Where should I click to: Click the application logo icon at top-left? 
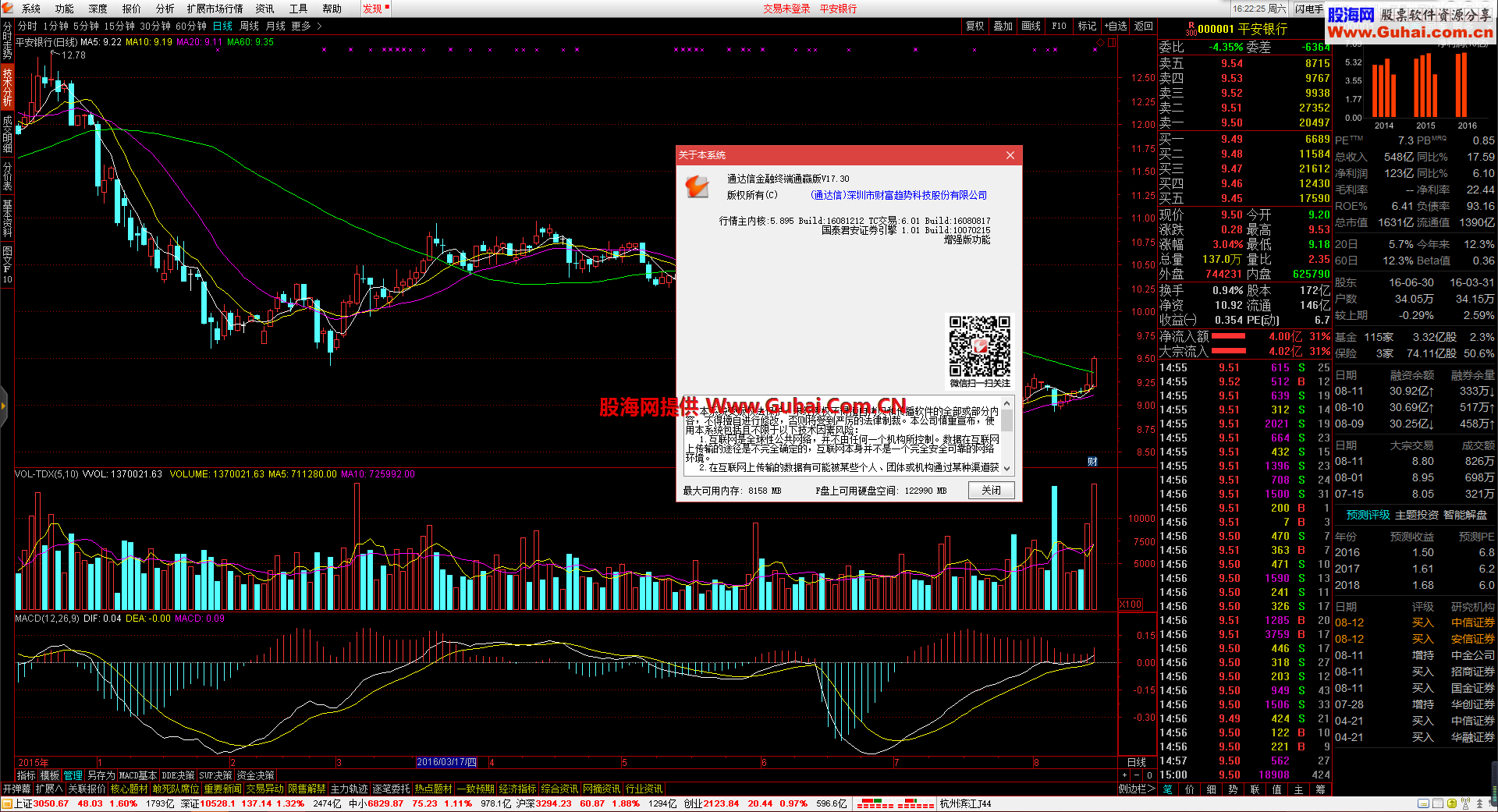[8, 8]
